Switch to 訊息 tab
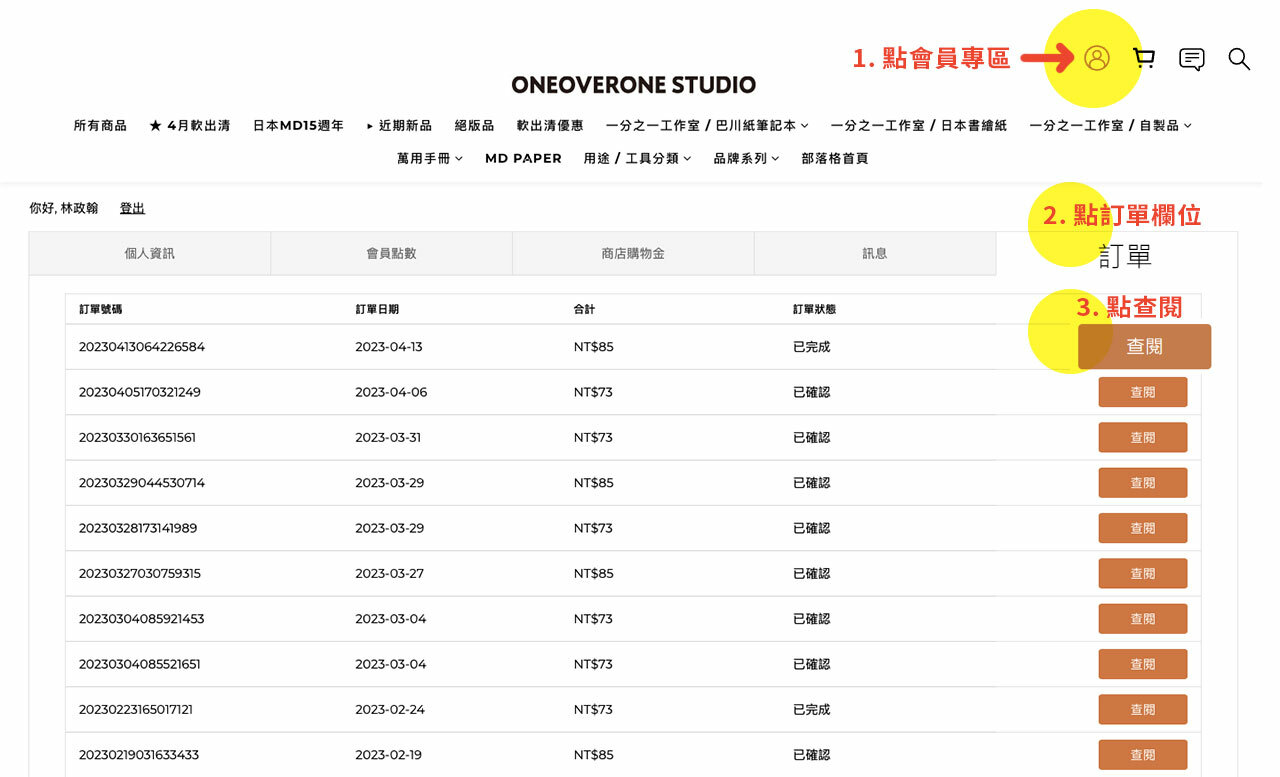Viewport: 1280px width, 777px height. (875, 254)
